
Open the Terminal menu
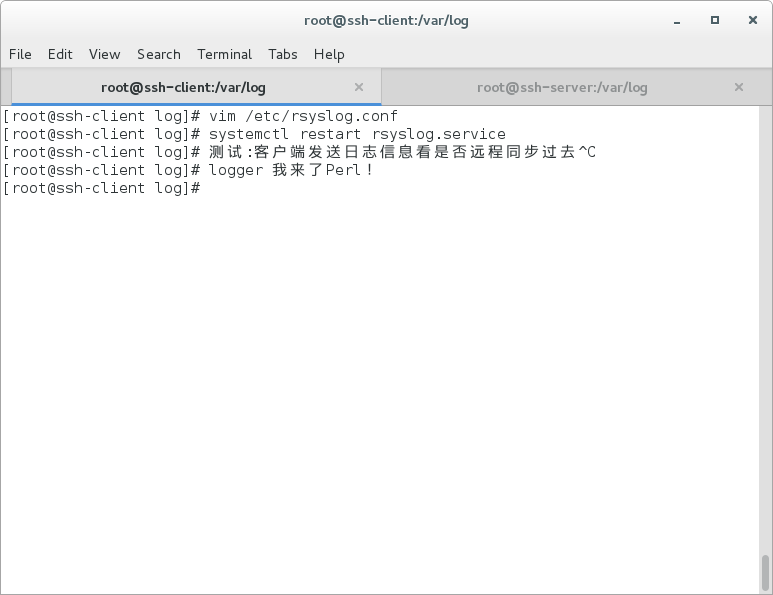click(224, 54)
